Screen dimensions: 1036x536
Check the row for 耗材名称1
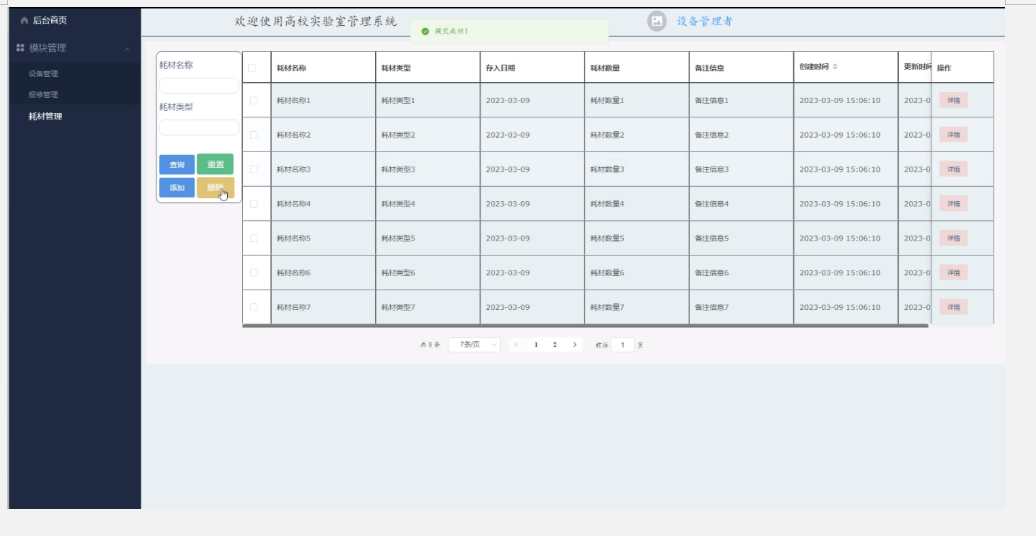tap(254, 100)
